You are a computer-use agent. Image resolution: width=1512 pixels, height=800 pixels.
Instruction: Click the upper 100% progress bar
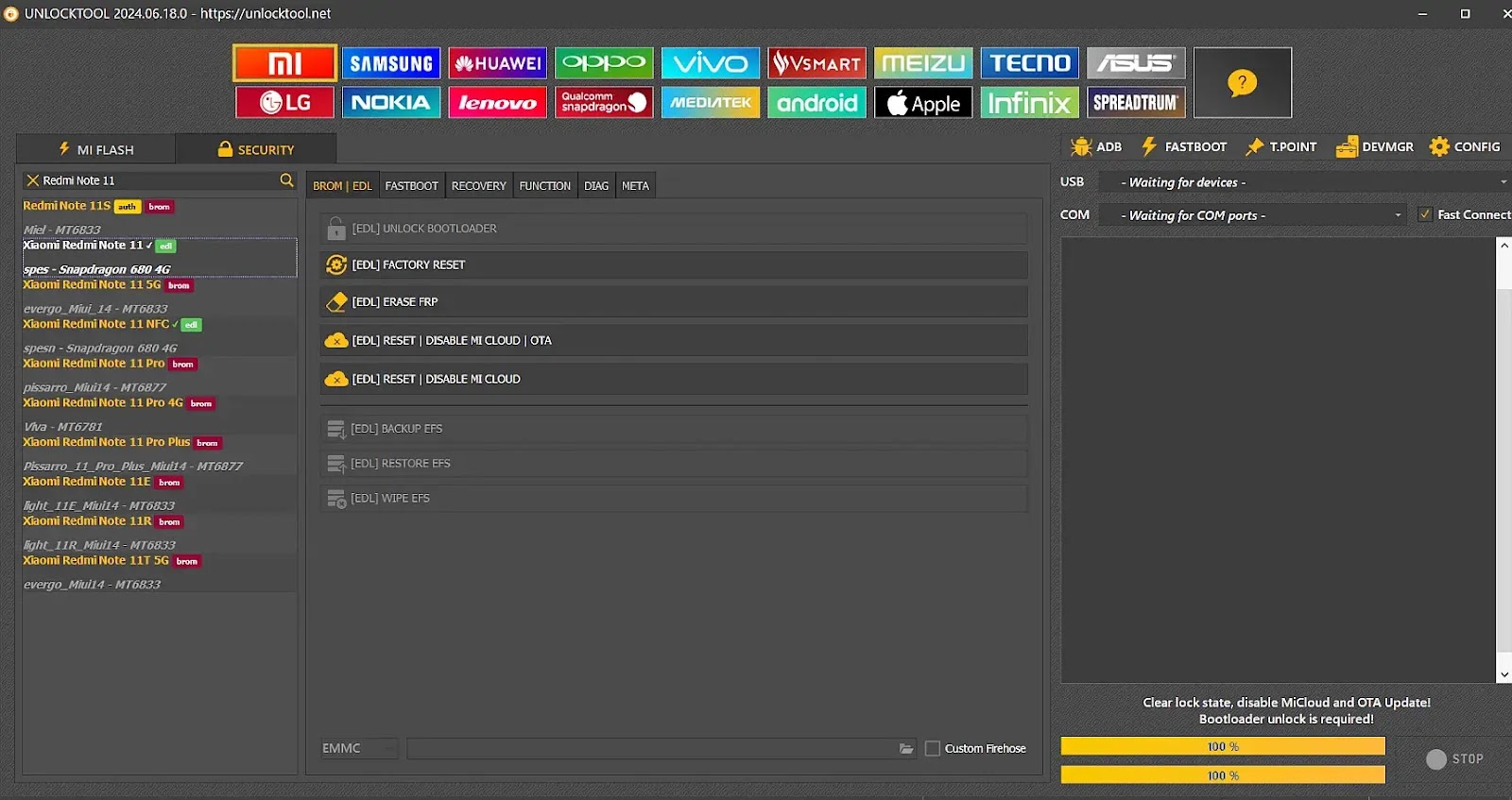coord(1223,746)
